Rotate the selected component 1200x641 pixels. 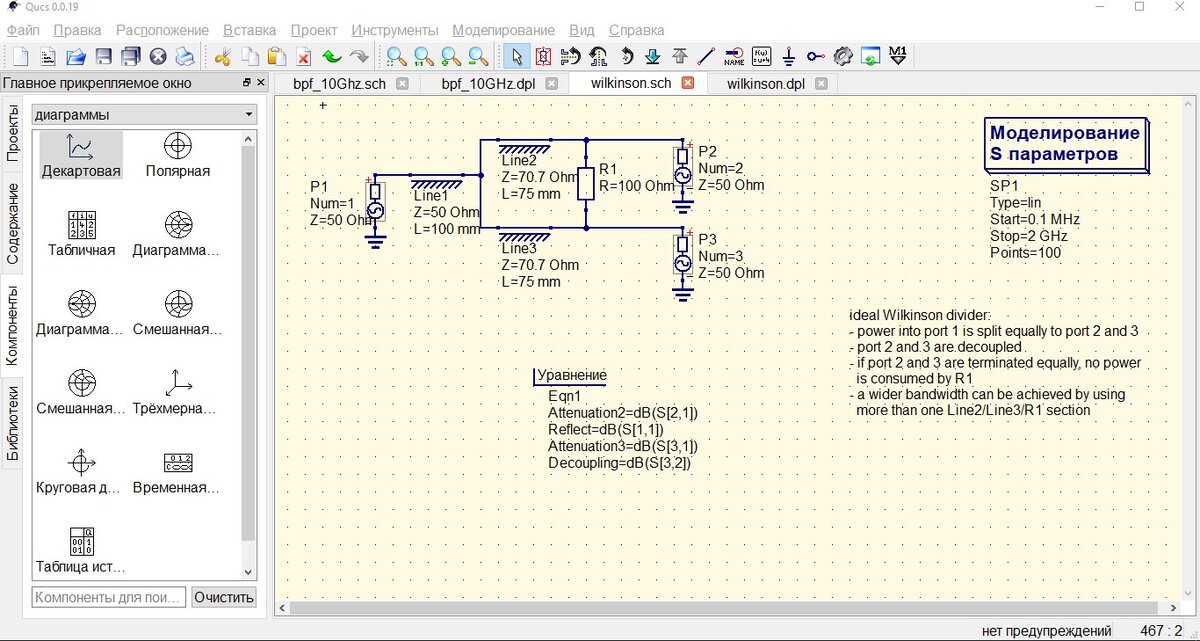point(626,56)
